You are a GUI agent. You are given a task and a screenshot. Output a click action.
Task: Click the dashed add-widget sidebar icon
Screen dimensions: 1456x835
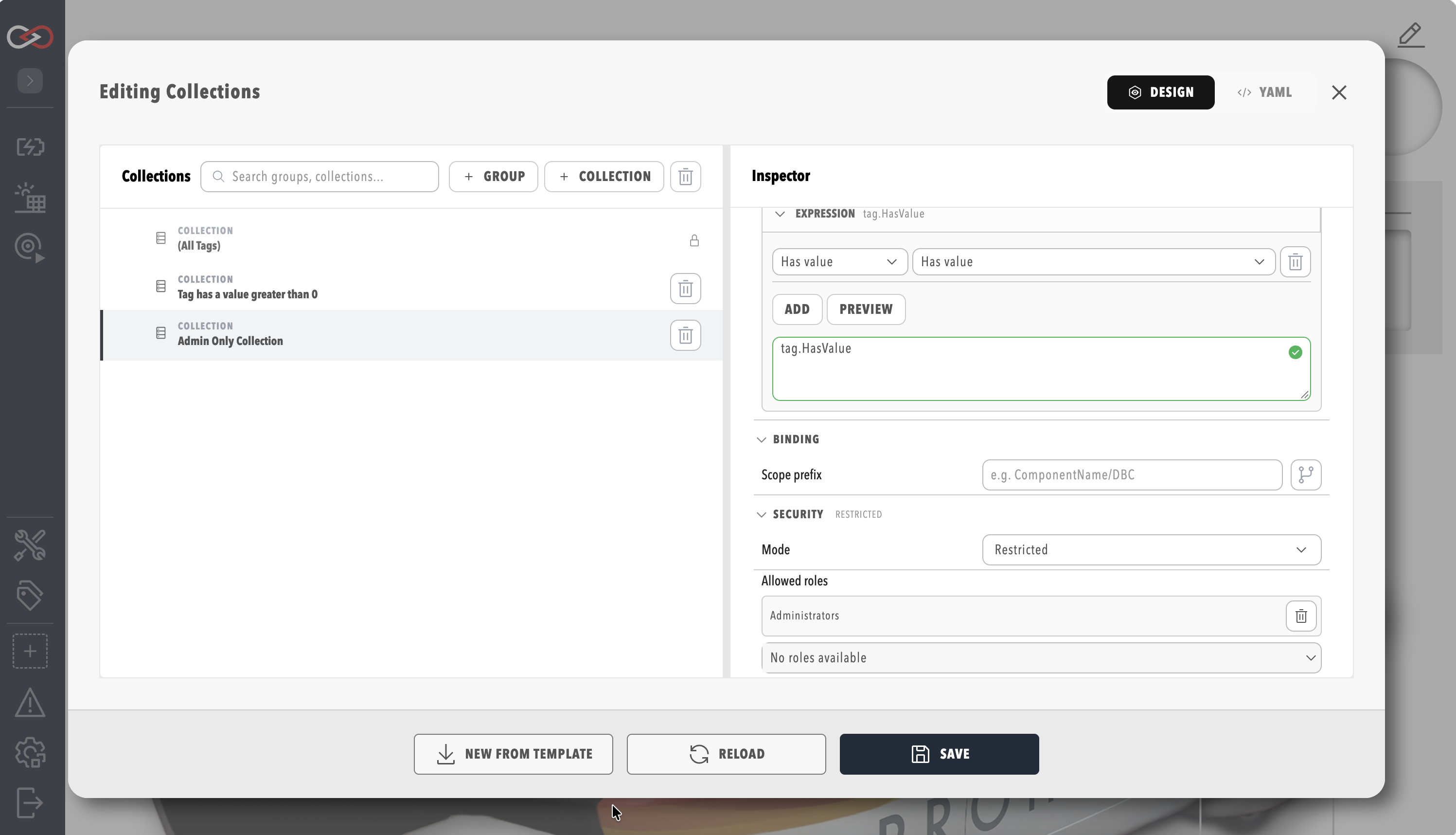point(30,652)
